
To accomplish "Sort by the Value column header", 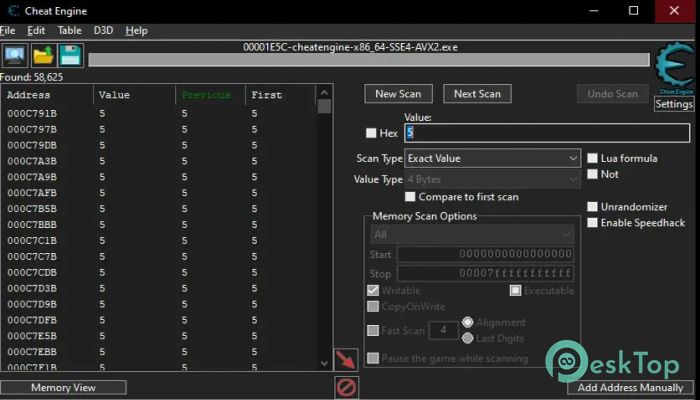I will (x=134, y=95).
